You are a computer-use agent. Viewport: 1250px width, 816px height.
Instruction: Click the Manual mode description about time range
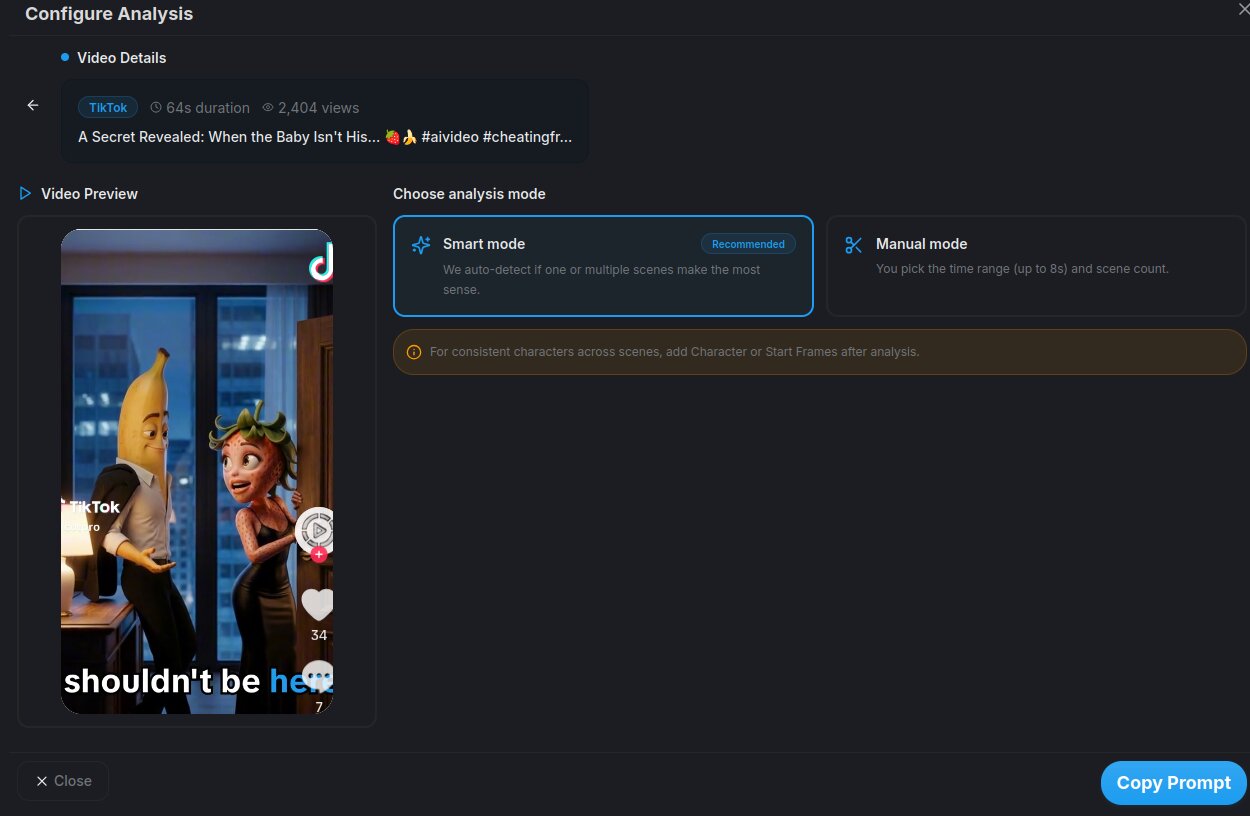1022,269
